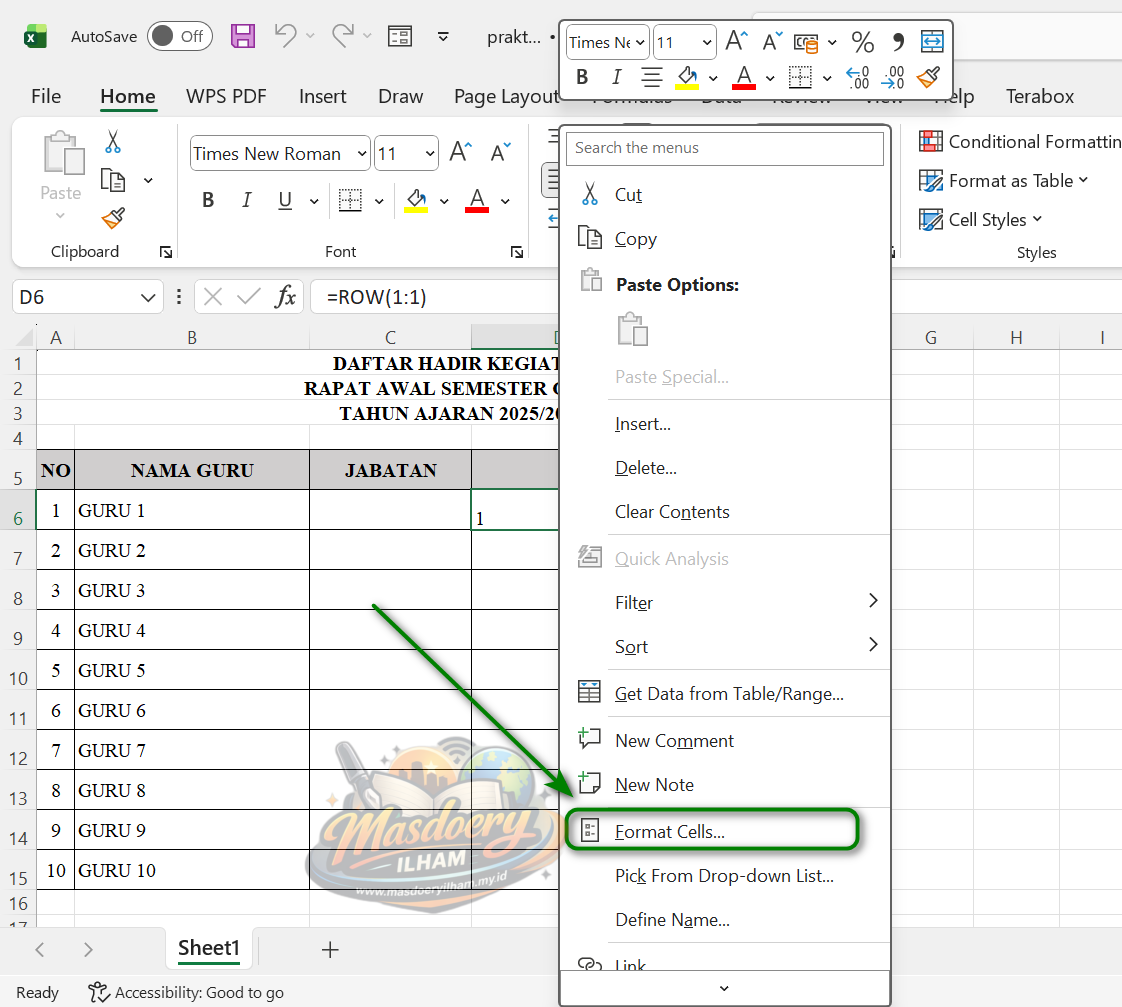This screenshot has height=1007, width=1122.
Task: Toggle Italic in the mini toolbar
Action: pyautogui.click(x=617, y=77)
